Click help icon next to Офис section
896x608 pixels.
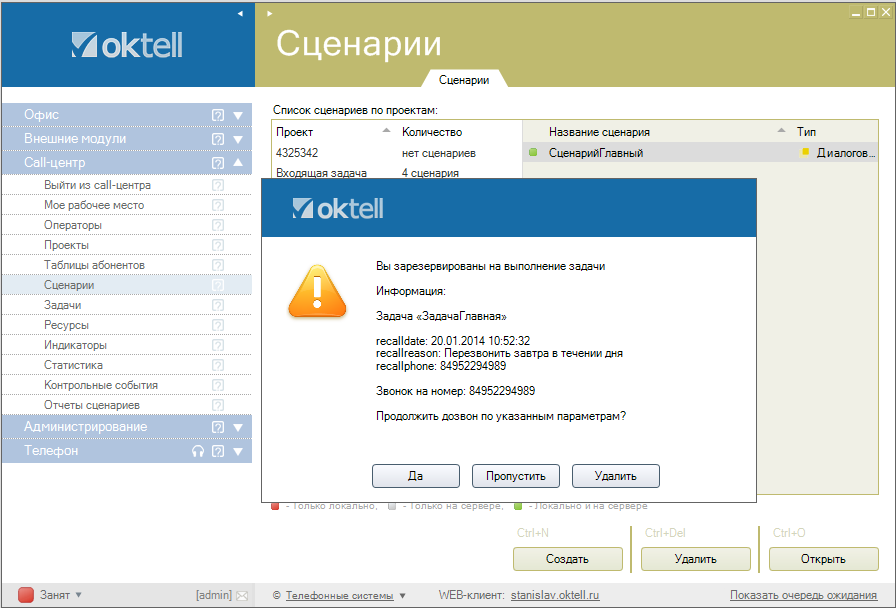[x=218, y=115]
